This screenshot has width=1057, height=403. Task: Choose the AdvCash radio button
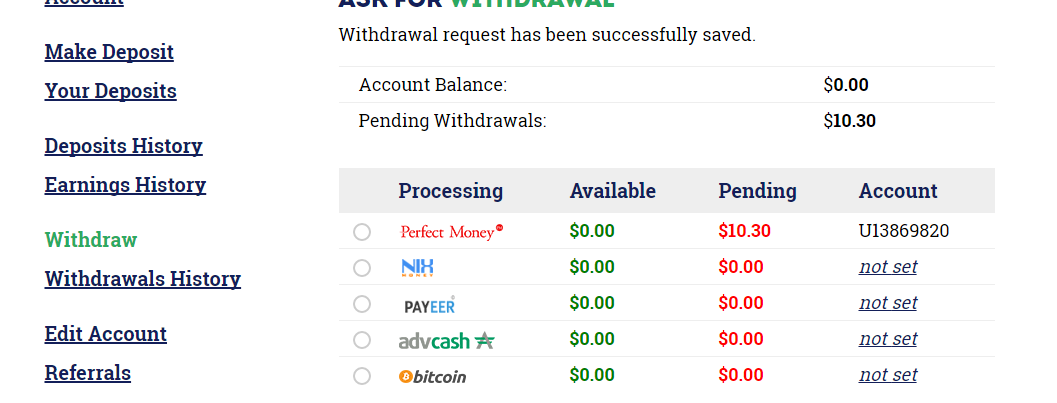(362, 340)
